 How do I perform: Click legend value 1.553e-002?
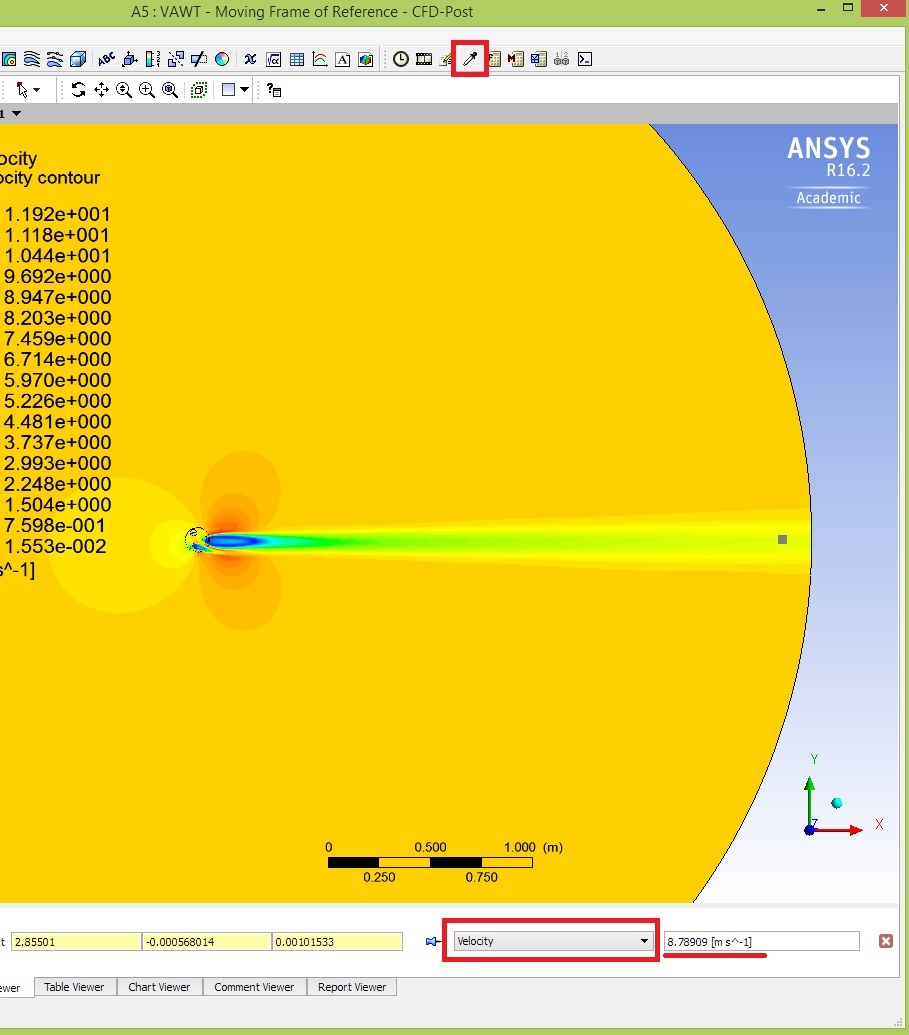click(55, 547)
